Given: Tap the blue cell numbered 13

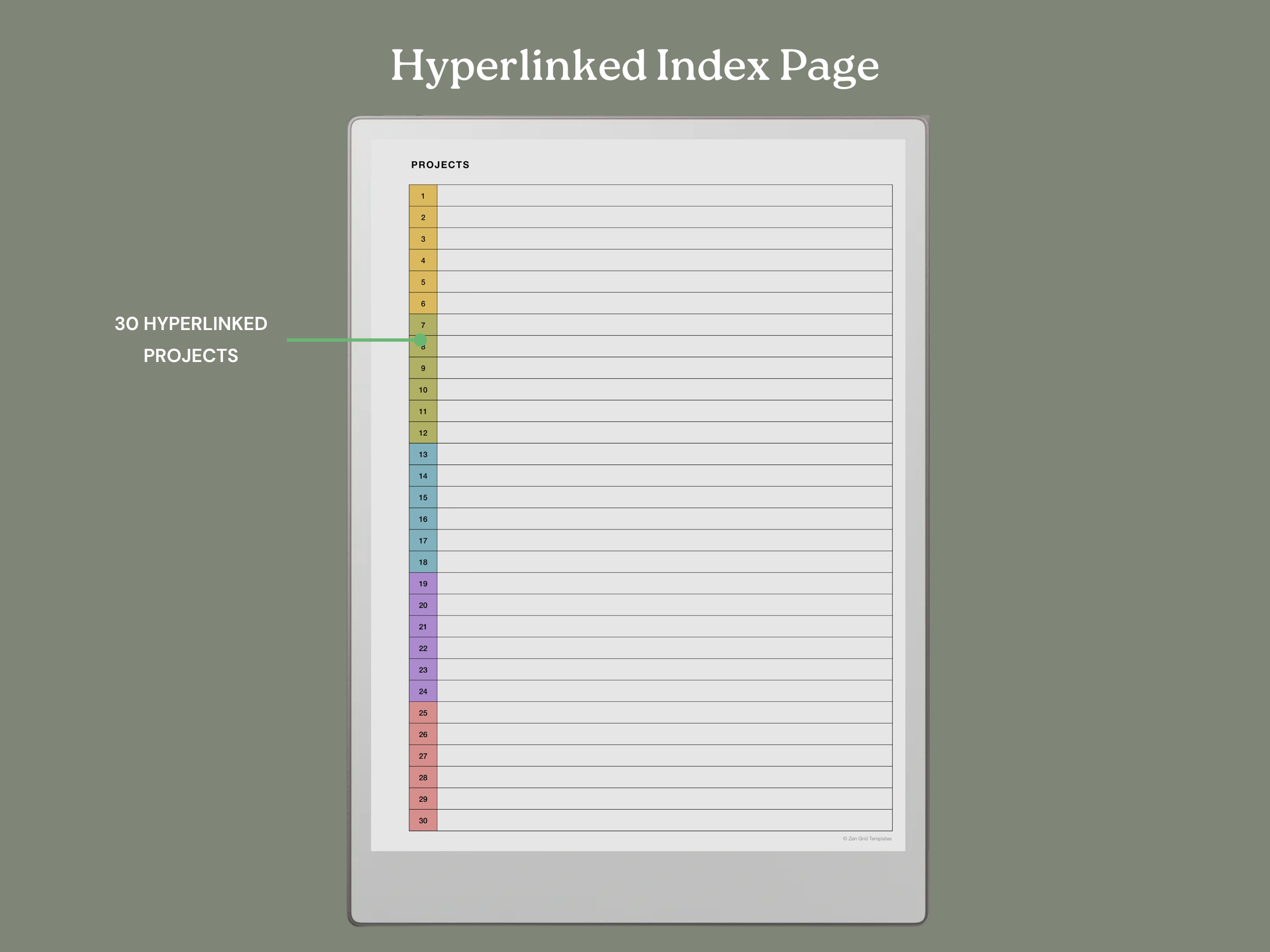Looking at the screenshot, I should 423,454.
